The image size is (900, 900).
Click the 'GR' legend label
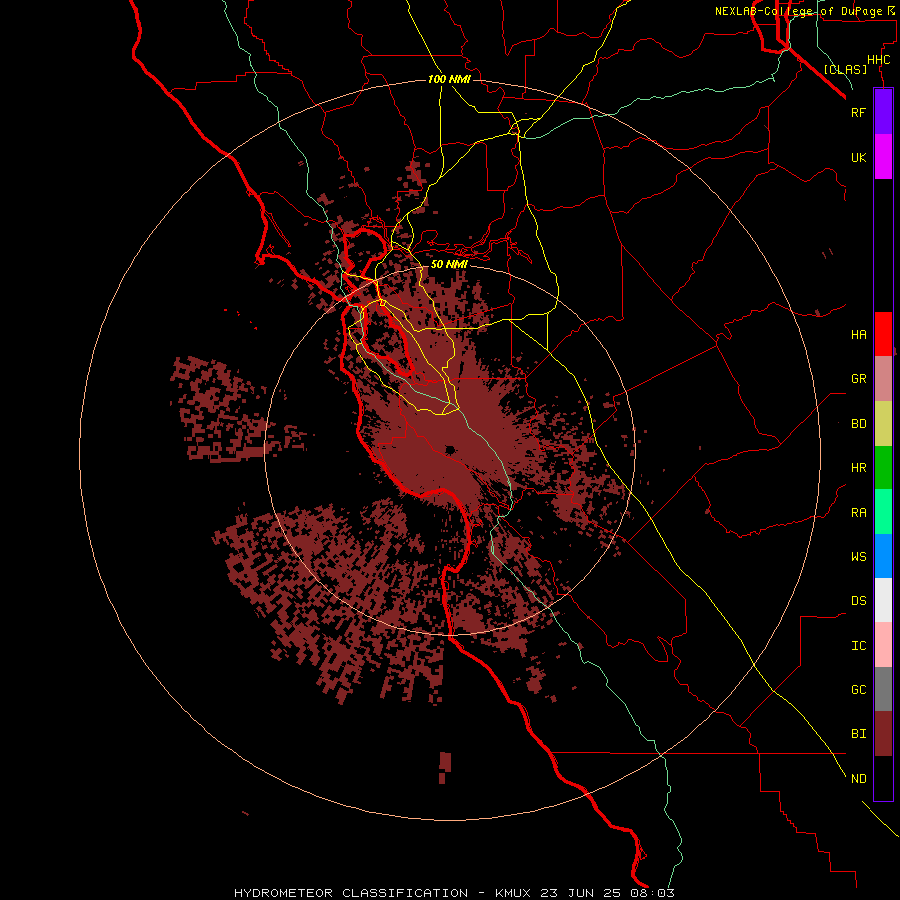pos(858,379)
